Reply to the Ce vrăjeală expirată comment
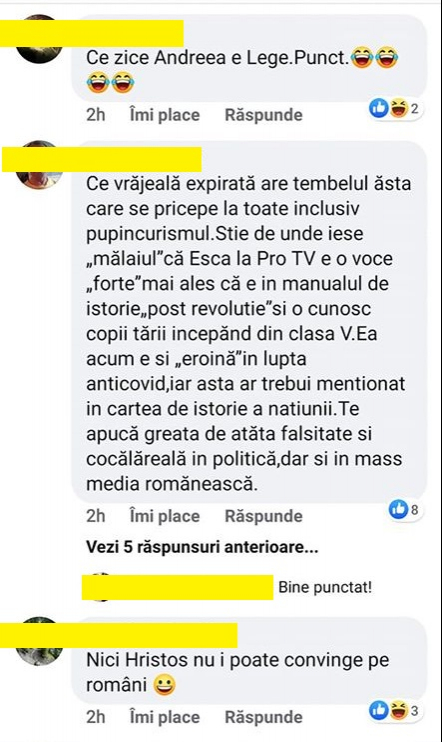The image size is (442, 742). coord(264,516)
